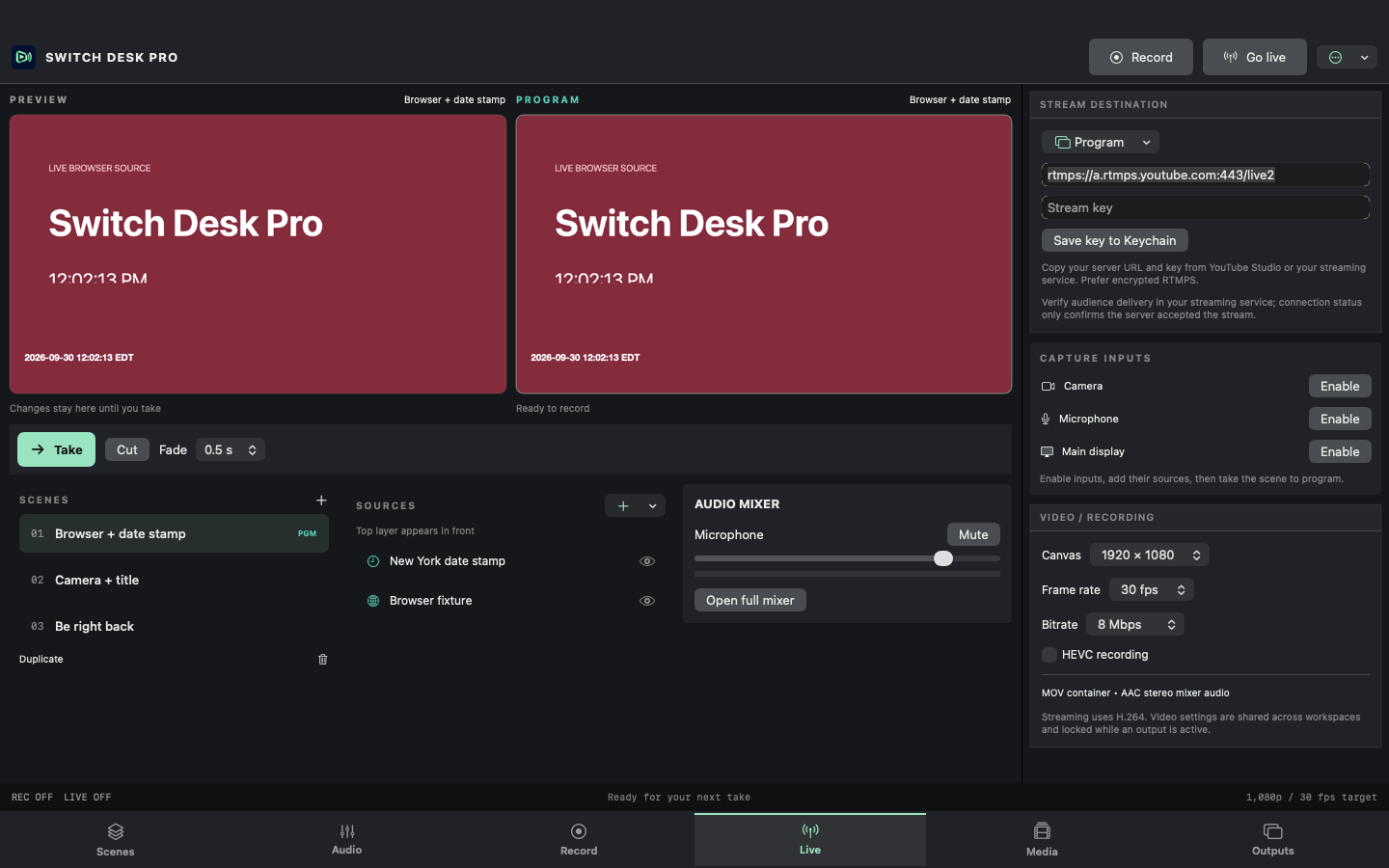Delete the selected scene with trash icon
This screenshot has width=1389, height=868.
[323, 660]
